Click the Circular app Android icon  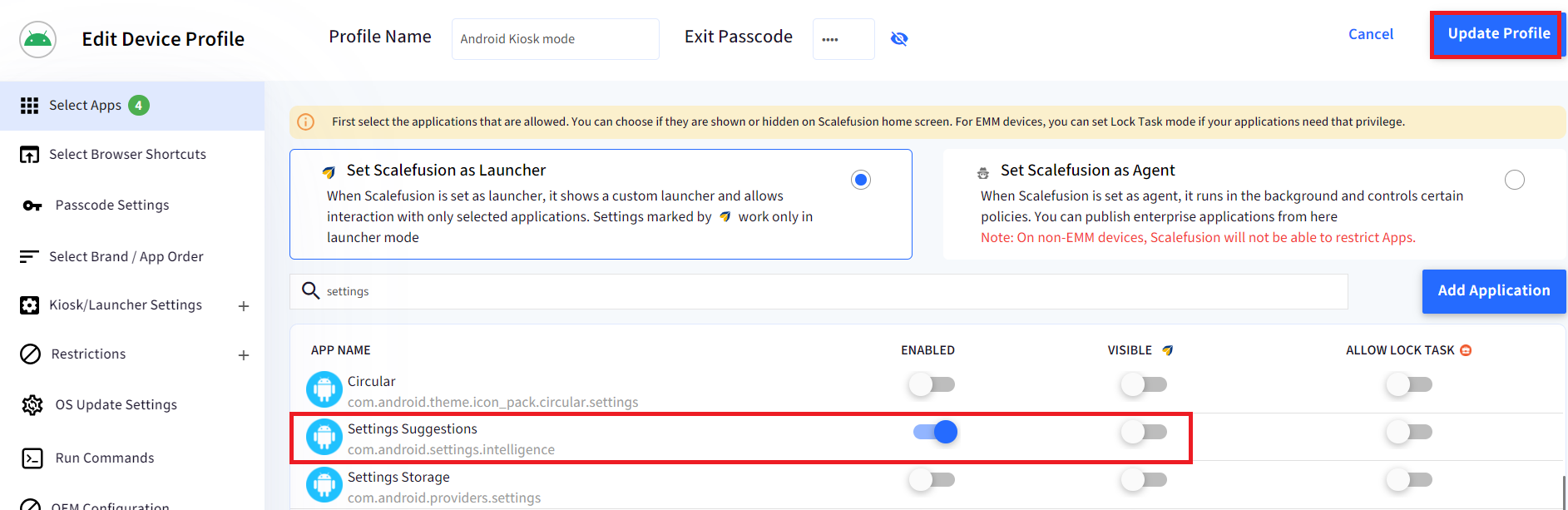(x=324, y=389)
